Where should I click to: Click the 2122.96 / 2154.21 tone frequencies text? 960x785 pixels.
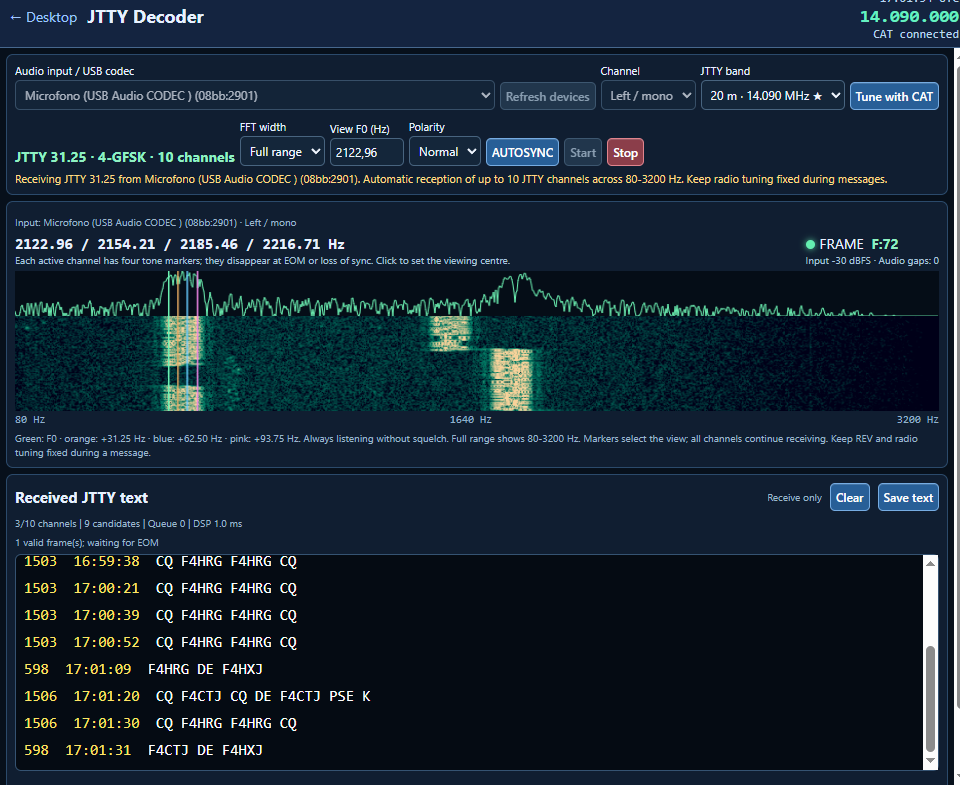[179, 244]
